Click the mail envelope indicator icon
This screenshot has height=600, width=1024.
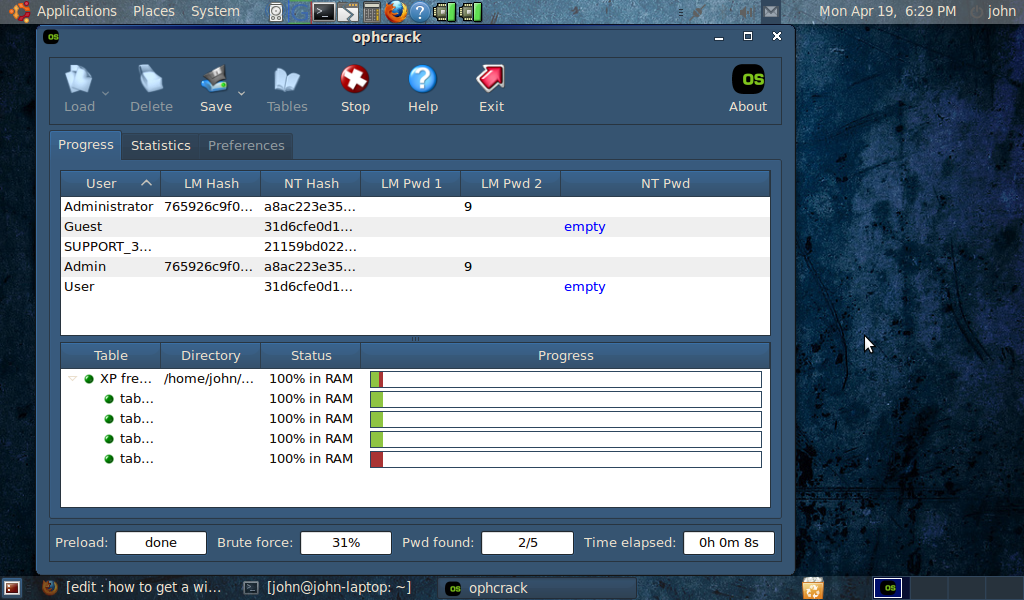[771, 11]
